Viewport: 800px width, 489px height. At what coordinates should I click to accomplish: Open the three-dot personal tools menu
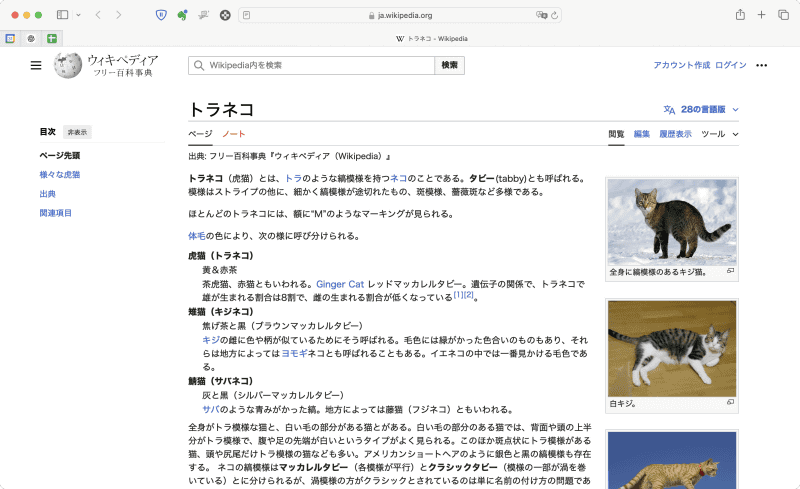(762, 65)
